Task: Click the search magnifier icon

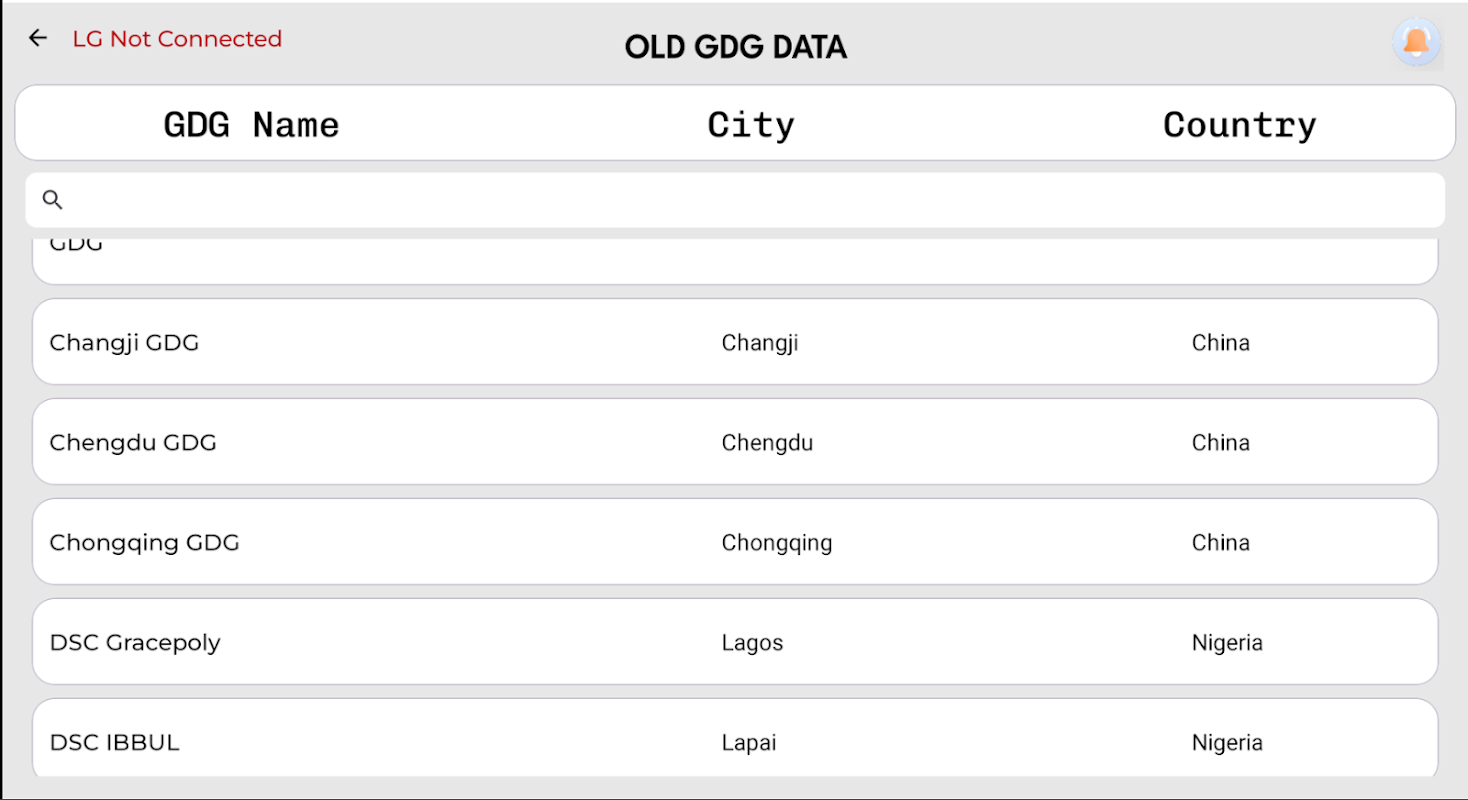Action: click(53, 200)
